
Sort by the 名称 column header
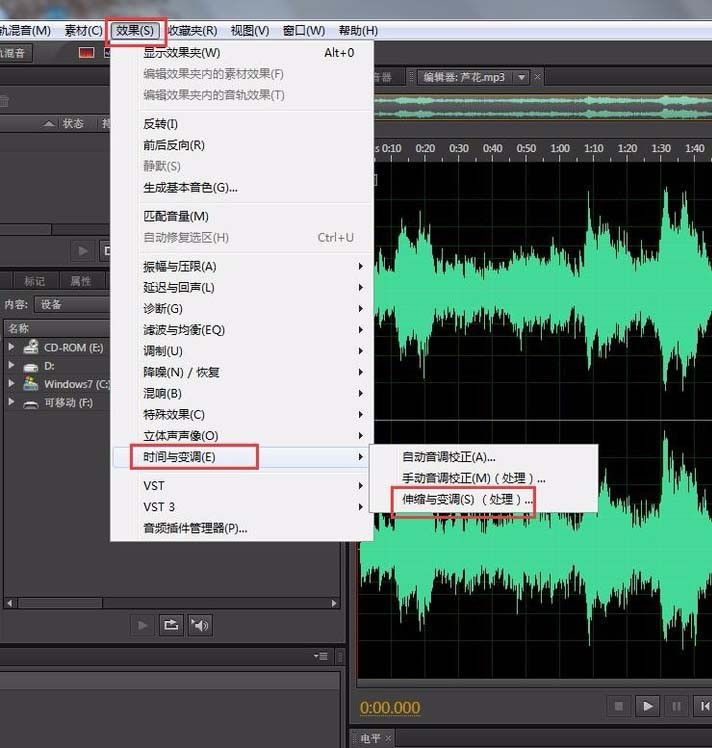[58, 329]
